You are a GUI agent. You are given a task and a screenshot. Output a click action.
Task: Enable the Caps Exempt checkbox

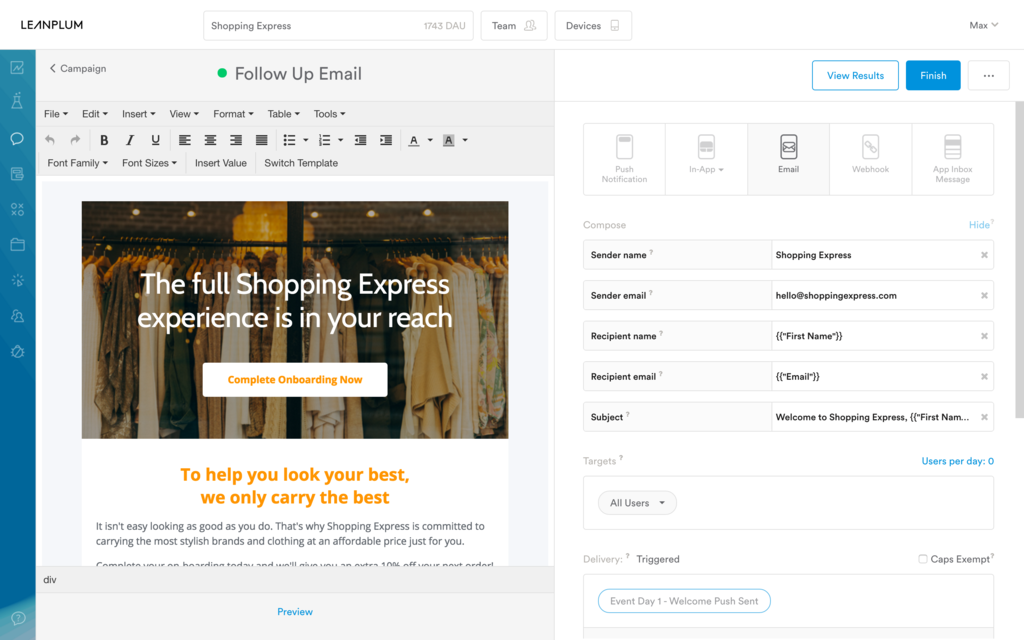(923, 559)
